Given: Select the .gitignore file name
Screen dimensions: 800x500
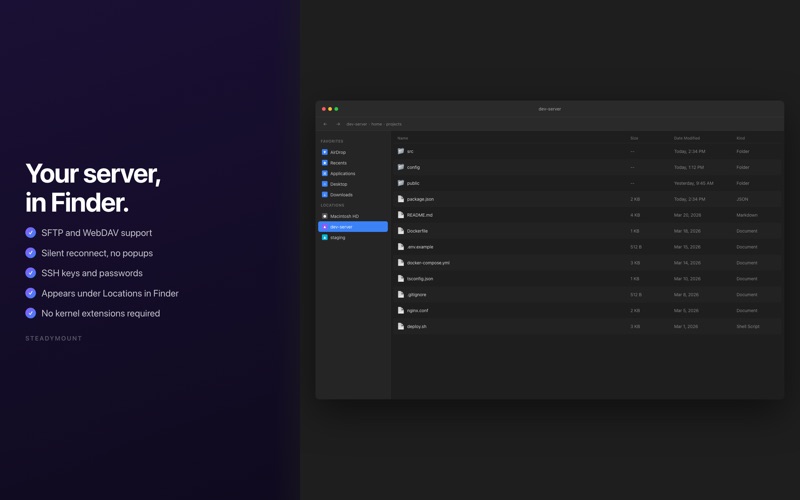Looking at the screenshot, I should point(417,294).
